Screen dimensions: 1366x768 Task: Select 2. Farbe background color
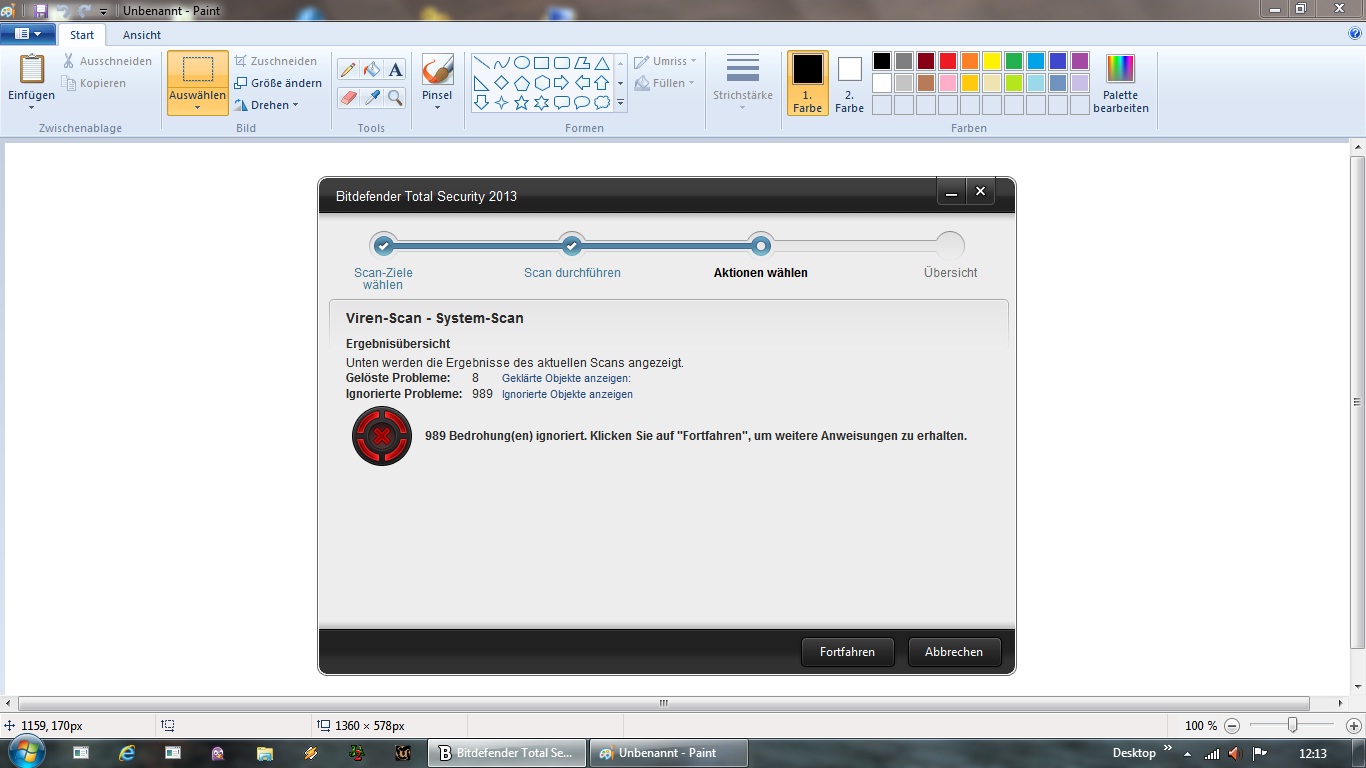coord(849,83)
